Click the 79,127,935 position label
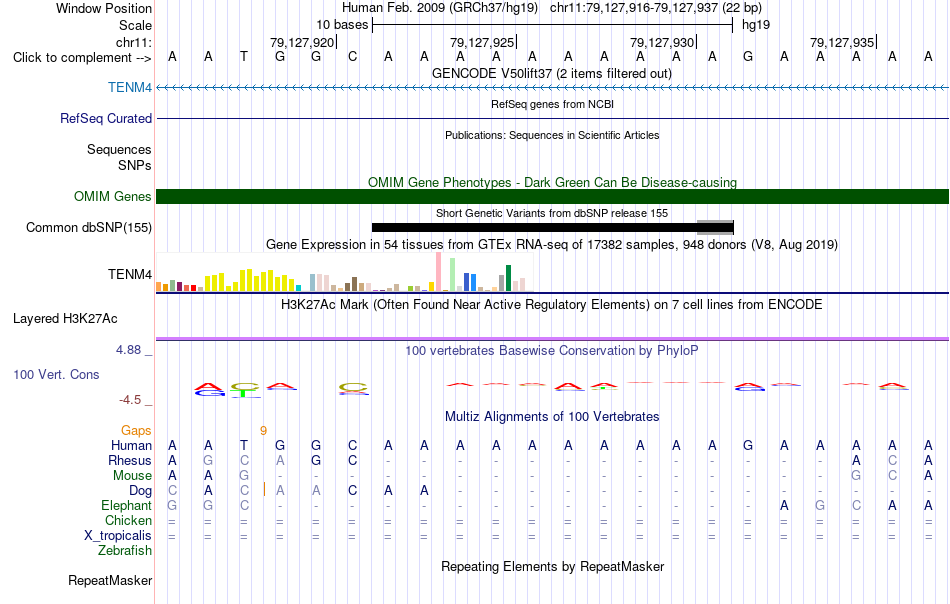 842,42
